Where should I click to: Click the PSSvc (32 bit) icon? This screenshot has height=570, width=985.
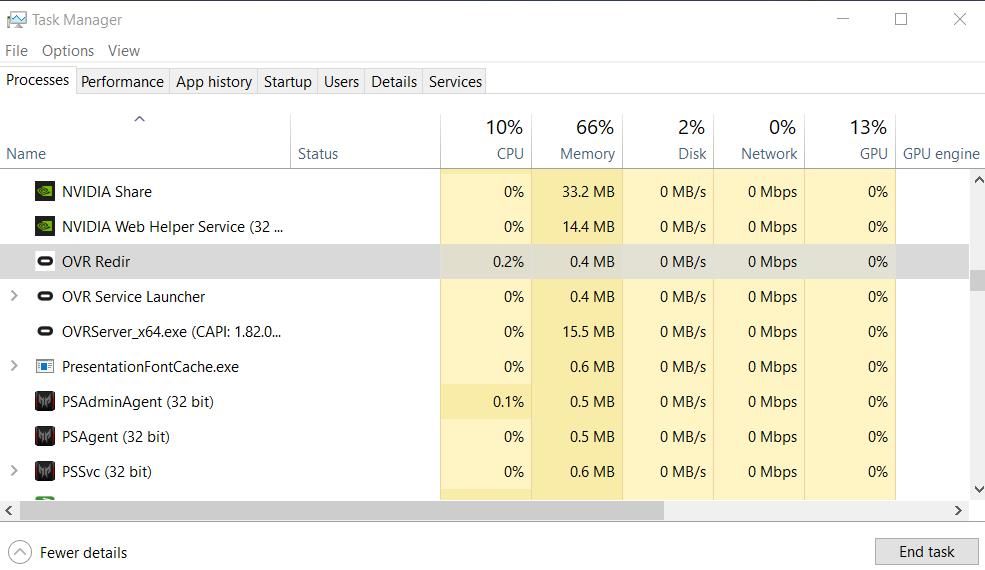pyautogui.click(x=44, y=472)
